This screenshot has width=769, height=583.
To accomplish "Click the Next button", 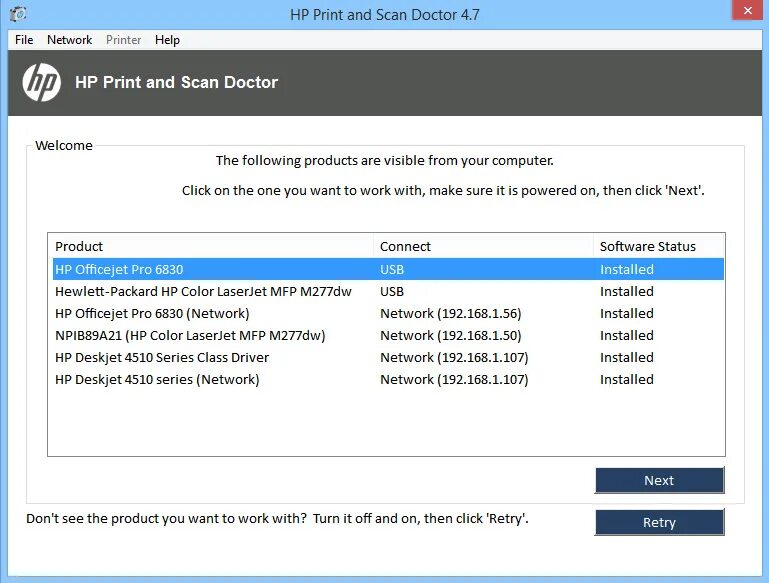I will click(659, 480).
